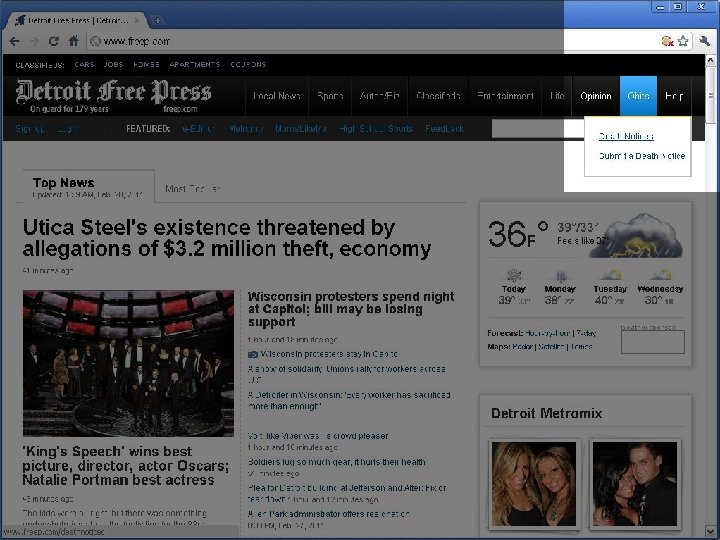The height and width of the screenshot is (540, 720).
Task: Open the Hour-by-hour forecast link
Action: pyautogui.click(x=548, y=333)
